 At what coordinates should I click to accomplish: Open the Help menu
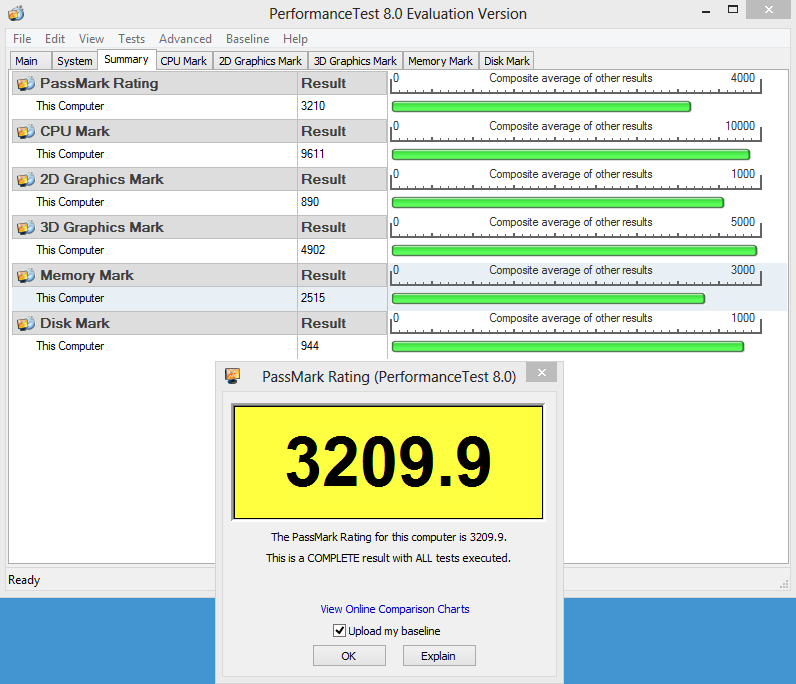pos(295,39)
